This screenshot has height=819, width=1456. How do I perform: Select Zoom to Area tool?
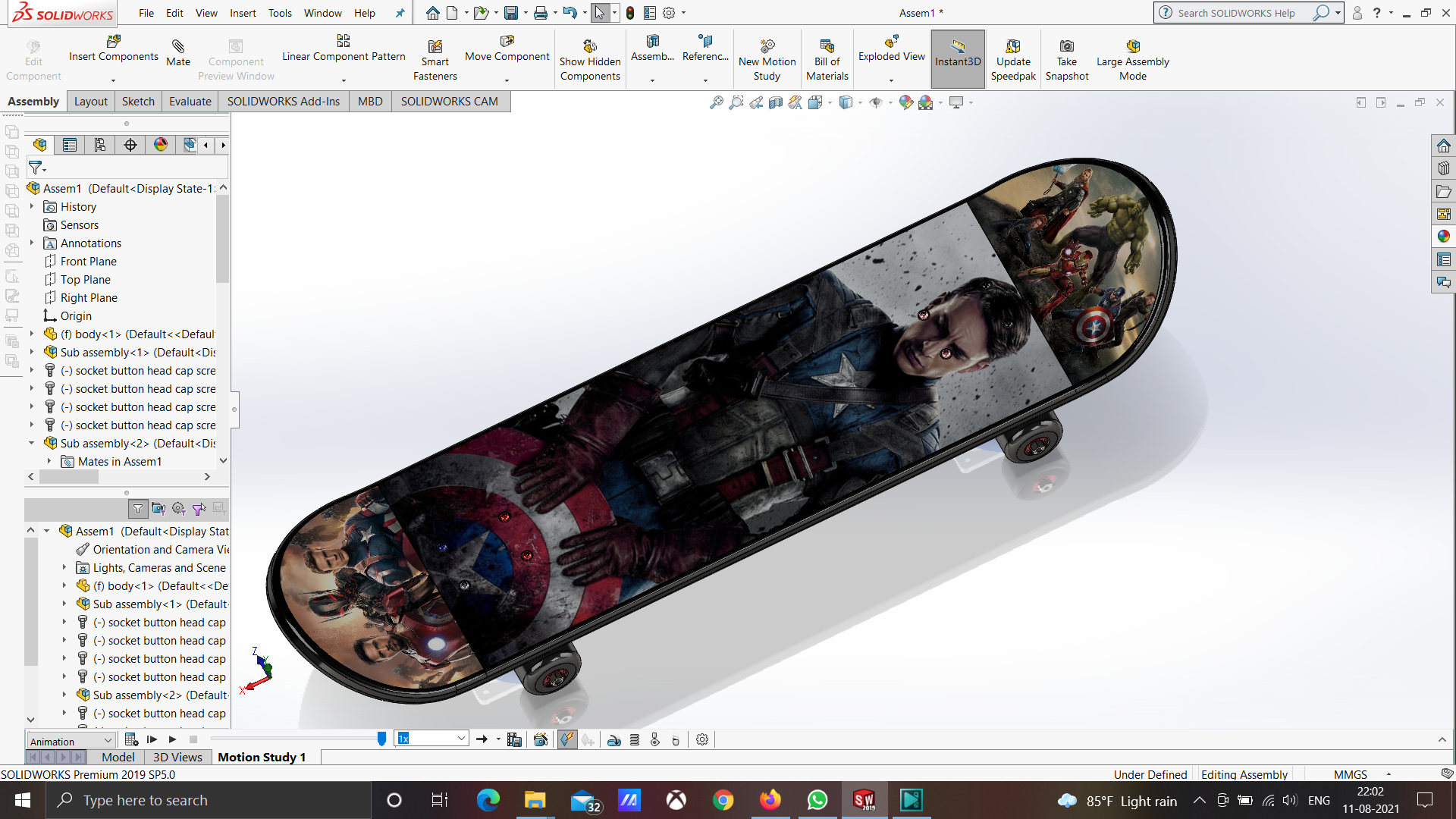736,102
